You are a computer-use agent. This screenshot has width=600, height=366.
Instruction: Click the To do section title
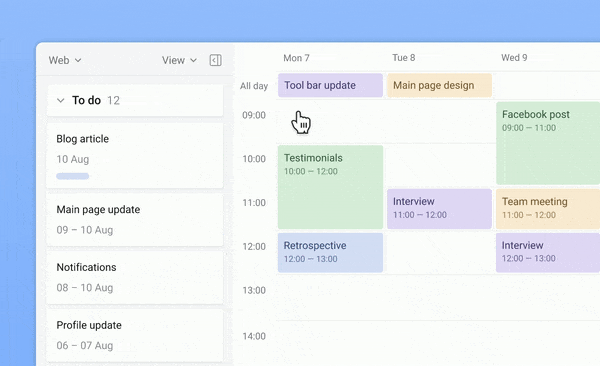point(86,100)
